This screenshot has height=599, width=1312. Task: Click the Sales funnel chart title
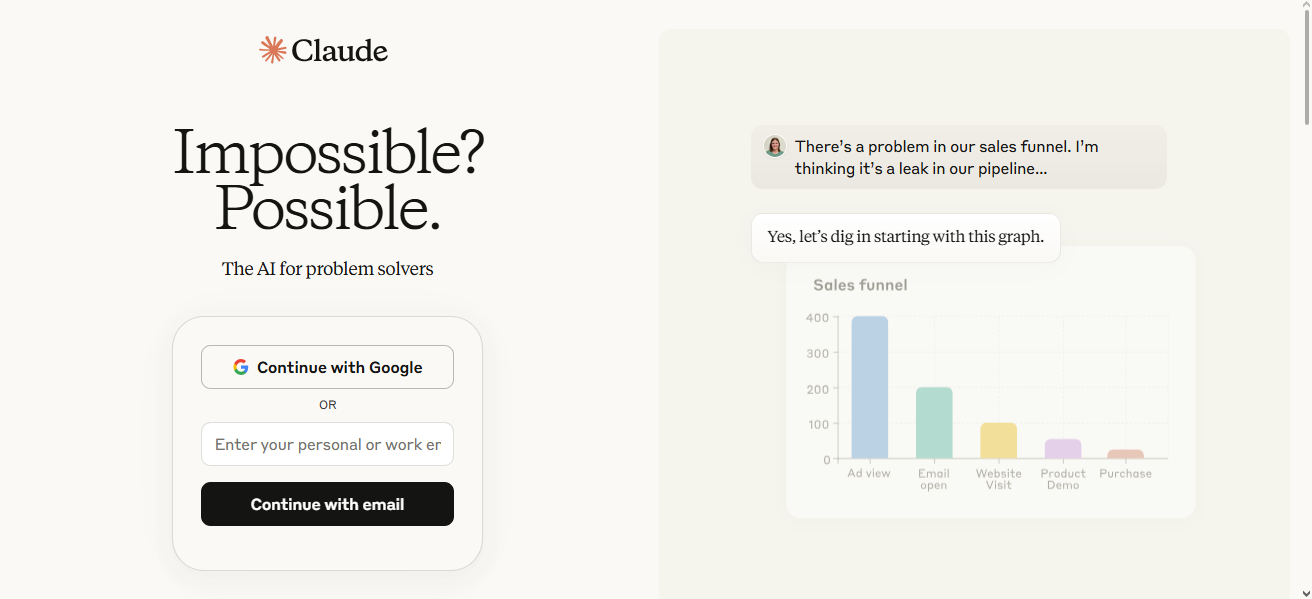pos(860,285)
